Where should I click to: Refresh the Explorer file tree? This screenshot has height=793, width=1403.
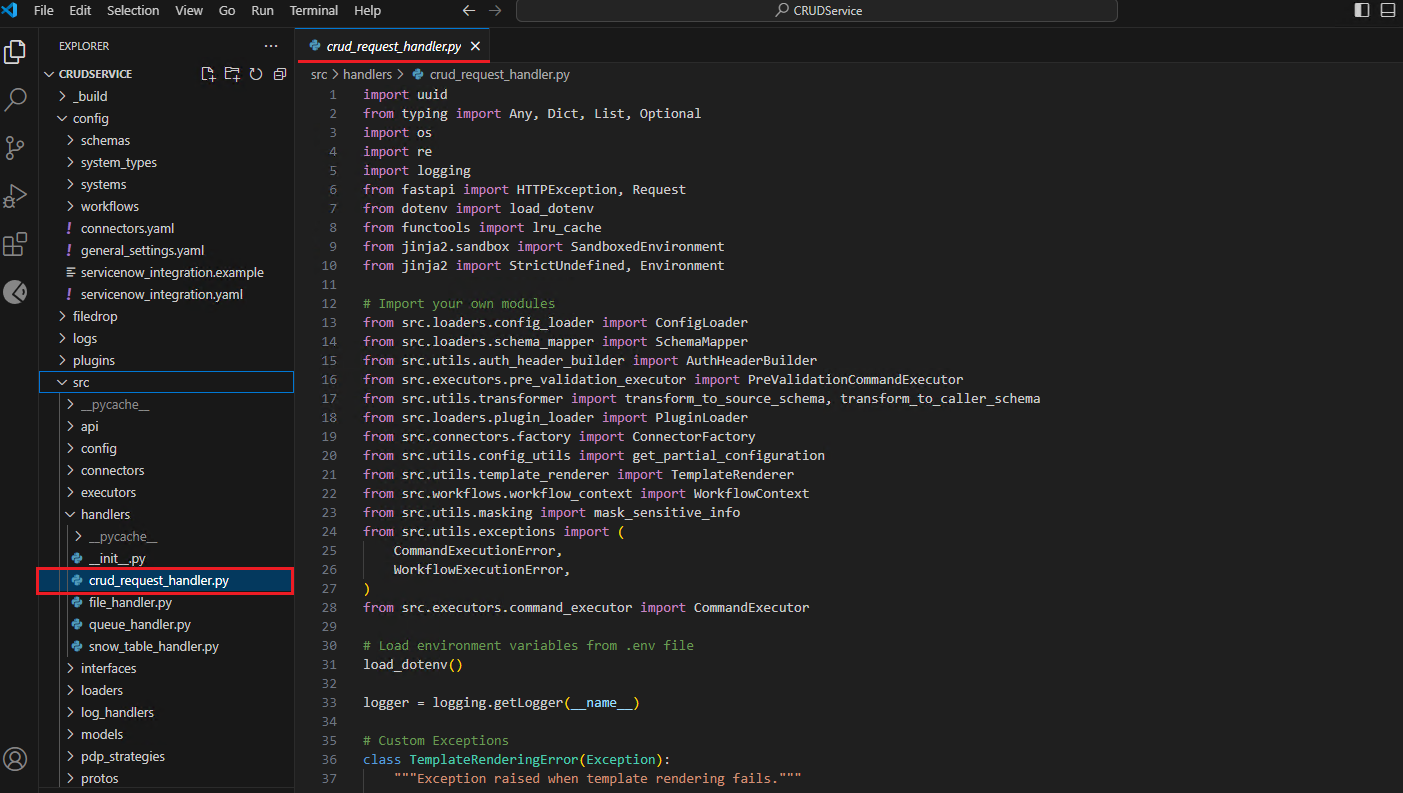click(256, 74)
